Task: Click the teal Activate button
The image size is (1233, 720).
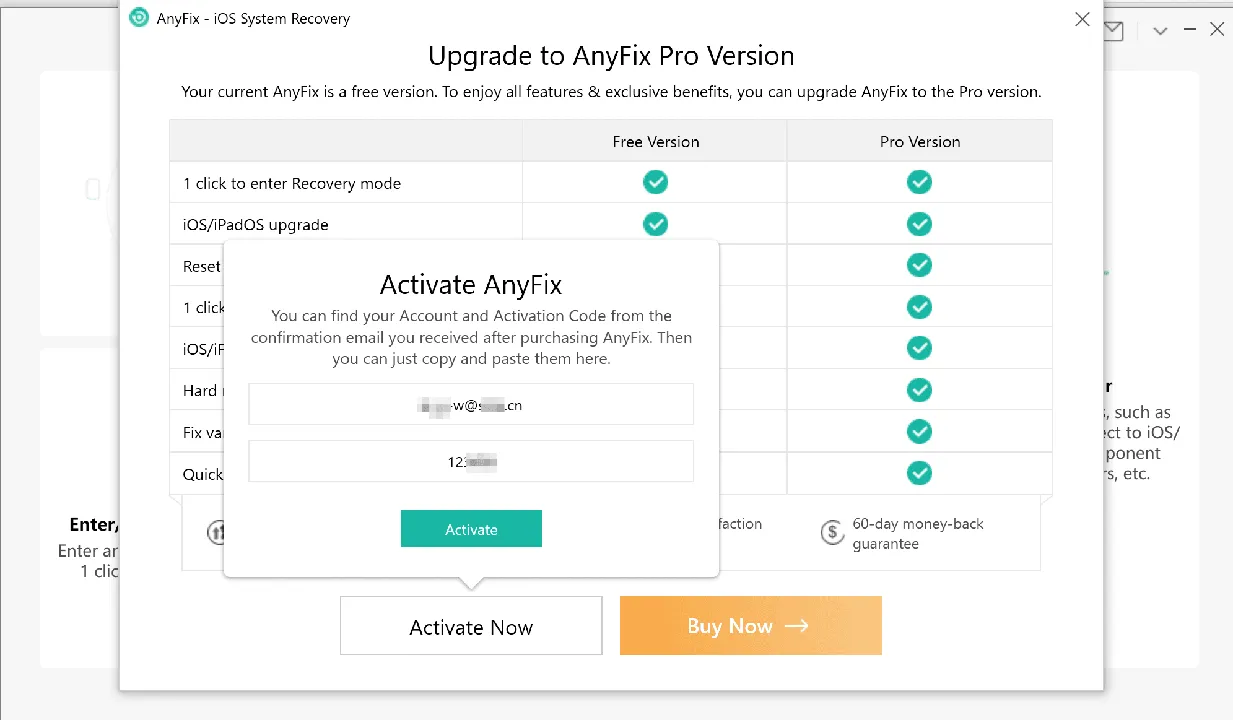Action: [471, 529]
